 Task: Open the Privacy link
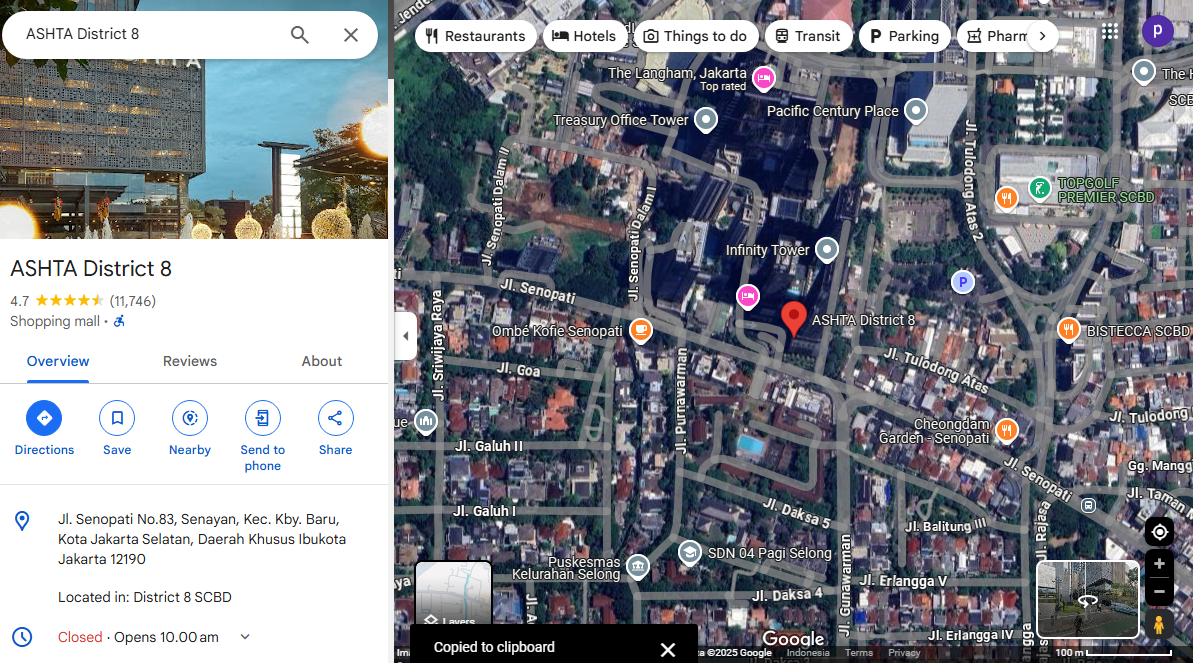click(904, 652)
